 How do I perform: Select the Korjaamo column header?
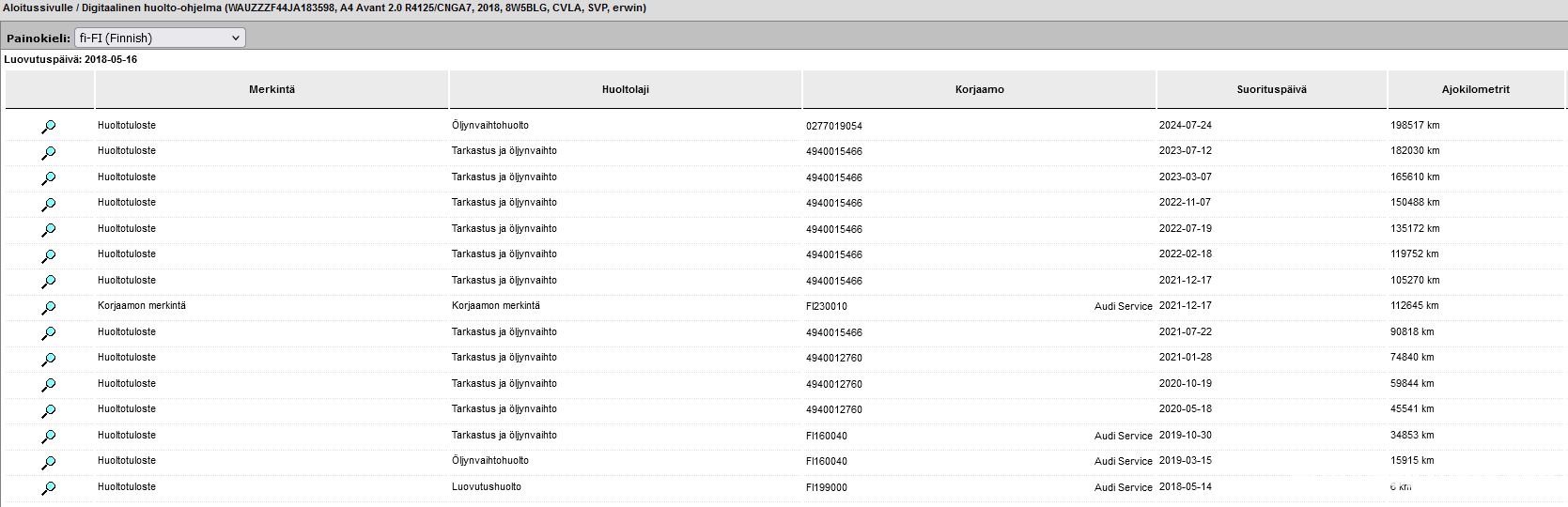pos(979,89)
